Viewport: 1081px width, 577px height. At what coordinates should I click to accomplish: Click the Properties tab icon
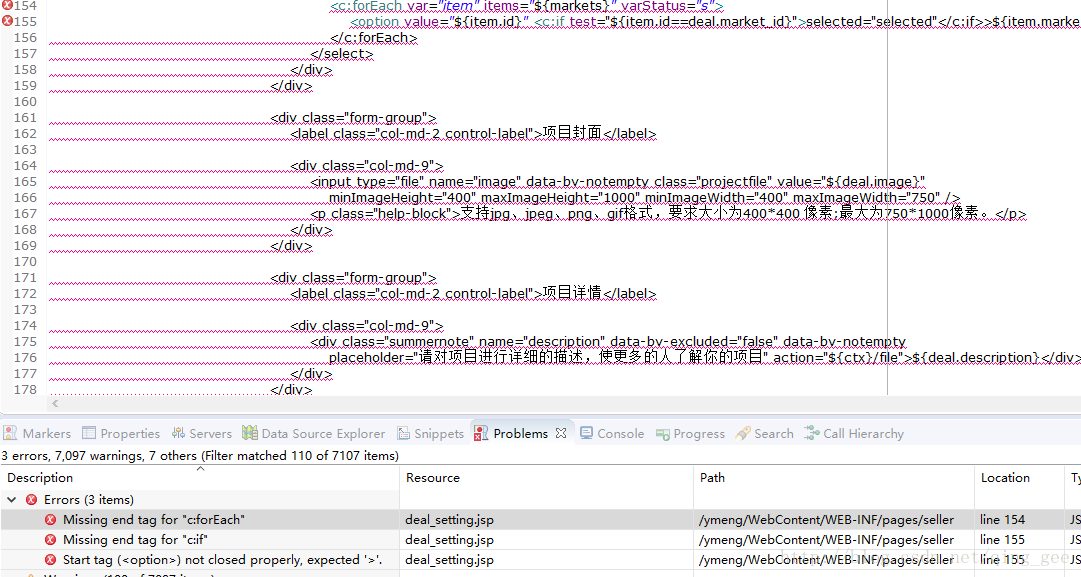pyautogui.click(x=89, y=433)
